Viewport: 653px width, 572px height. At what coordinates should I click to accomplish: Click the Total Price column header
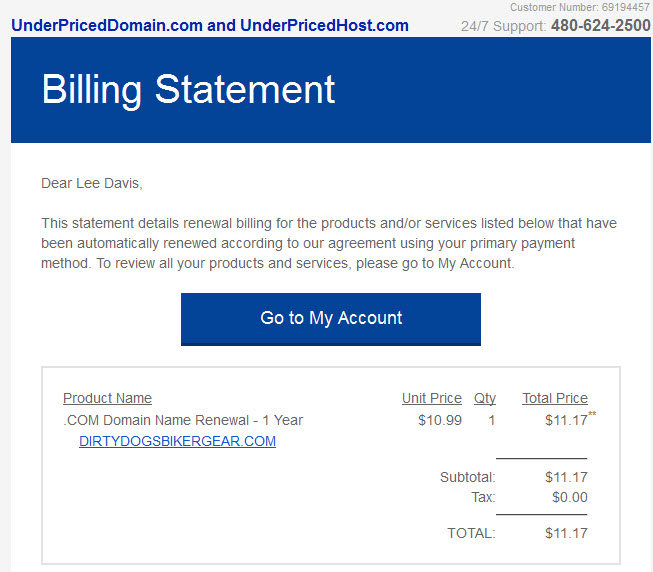coord(555,398)
